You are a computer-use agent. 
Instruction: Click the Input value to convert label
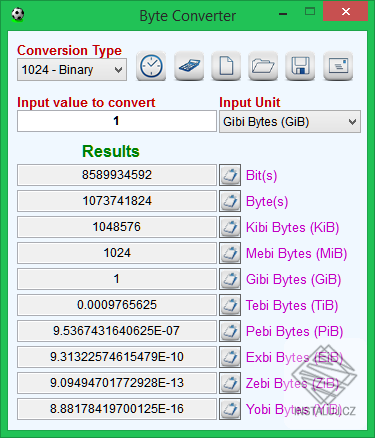[86, 103]
